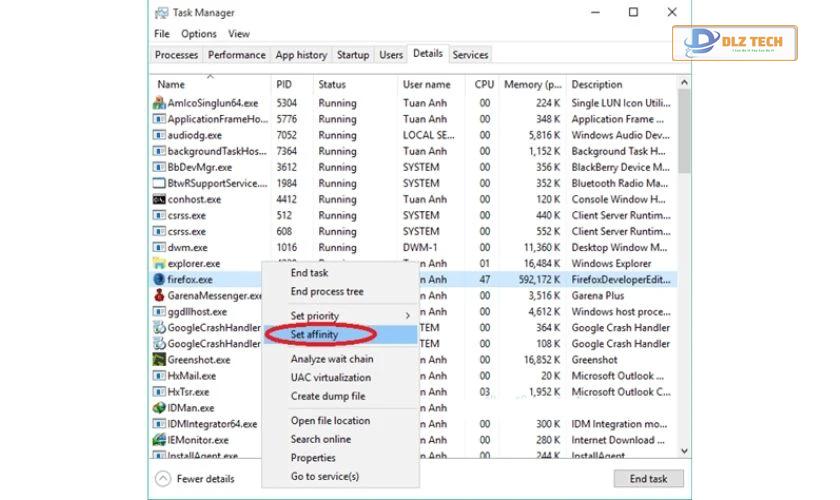Open the Options menu
Viewport: 840px width, 500px height.
(199, 34)
